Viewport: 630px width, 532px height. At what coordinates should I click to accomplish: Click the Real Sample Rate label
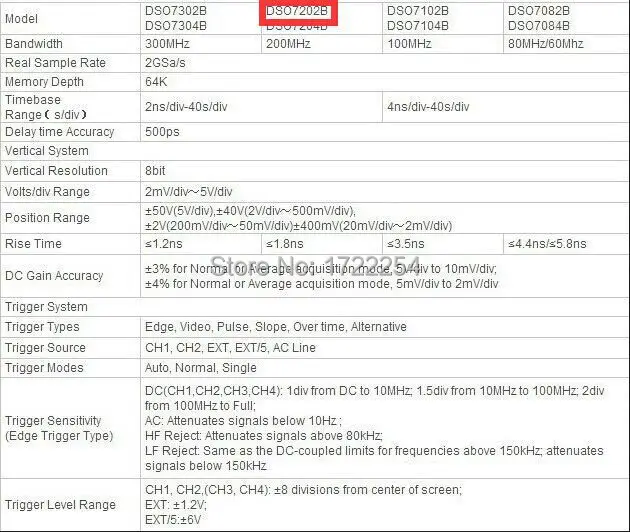55,63
